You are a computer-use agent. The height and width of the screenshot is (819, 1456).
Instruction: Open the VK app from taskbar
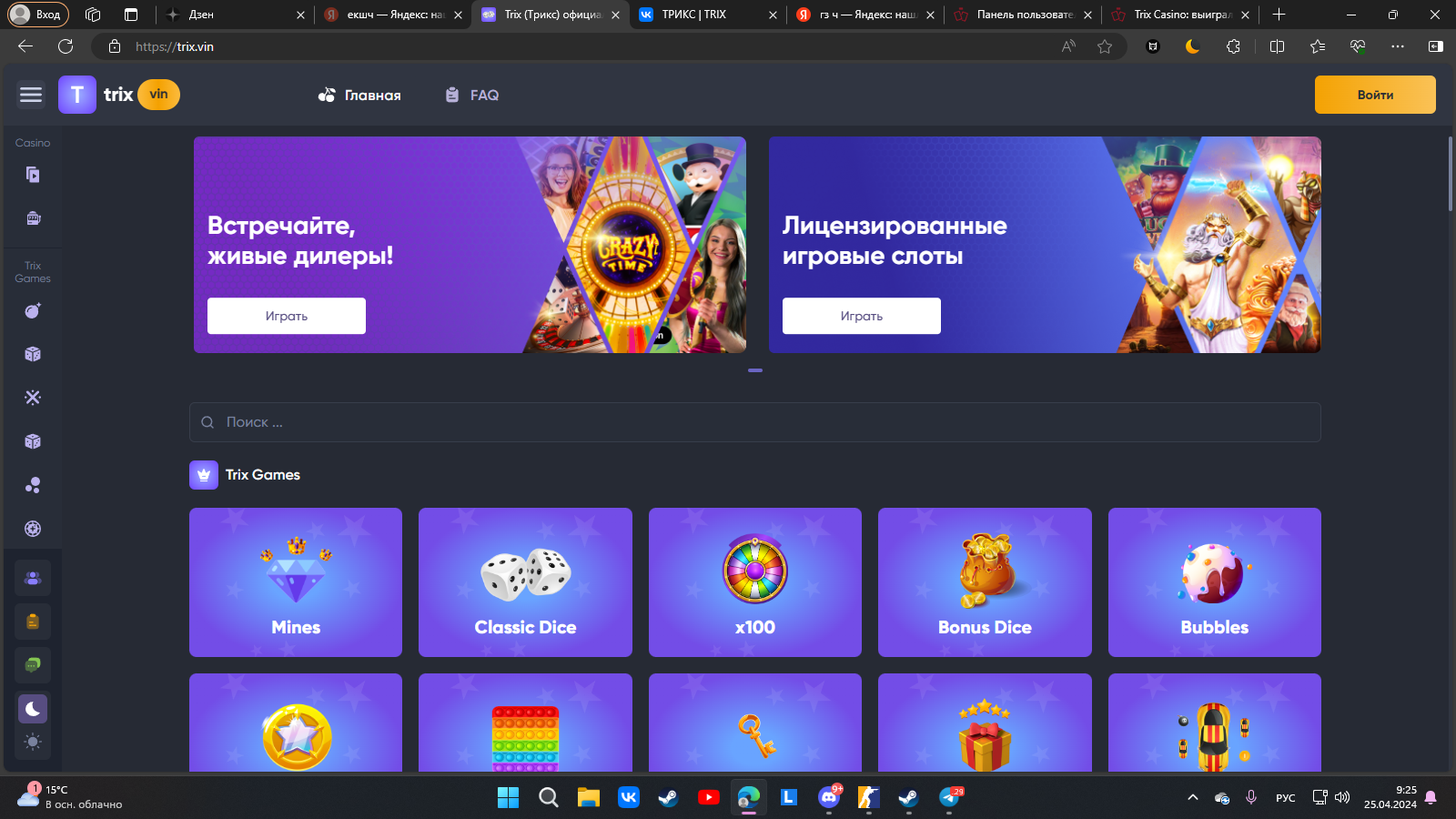click(629, 797)
